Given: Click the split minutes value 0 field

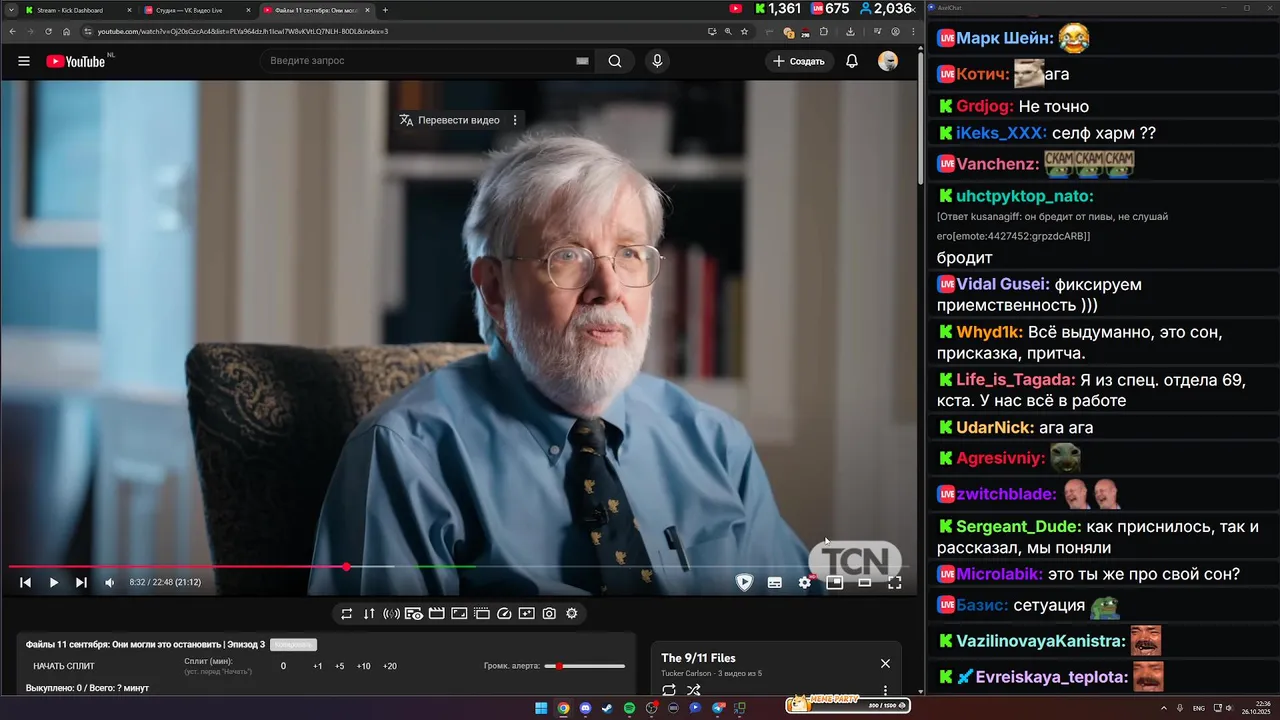Looking at the screenshot, I should 283,666.
